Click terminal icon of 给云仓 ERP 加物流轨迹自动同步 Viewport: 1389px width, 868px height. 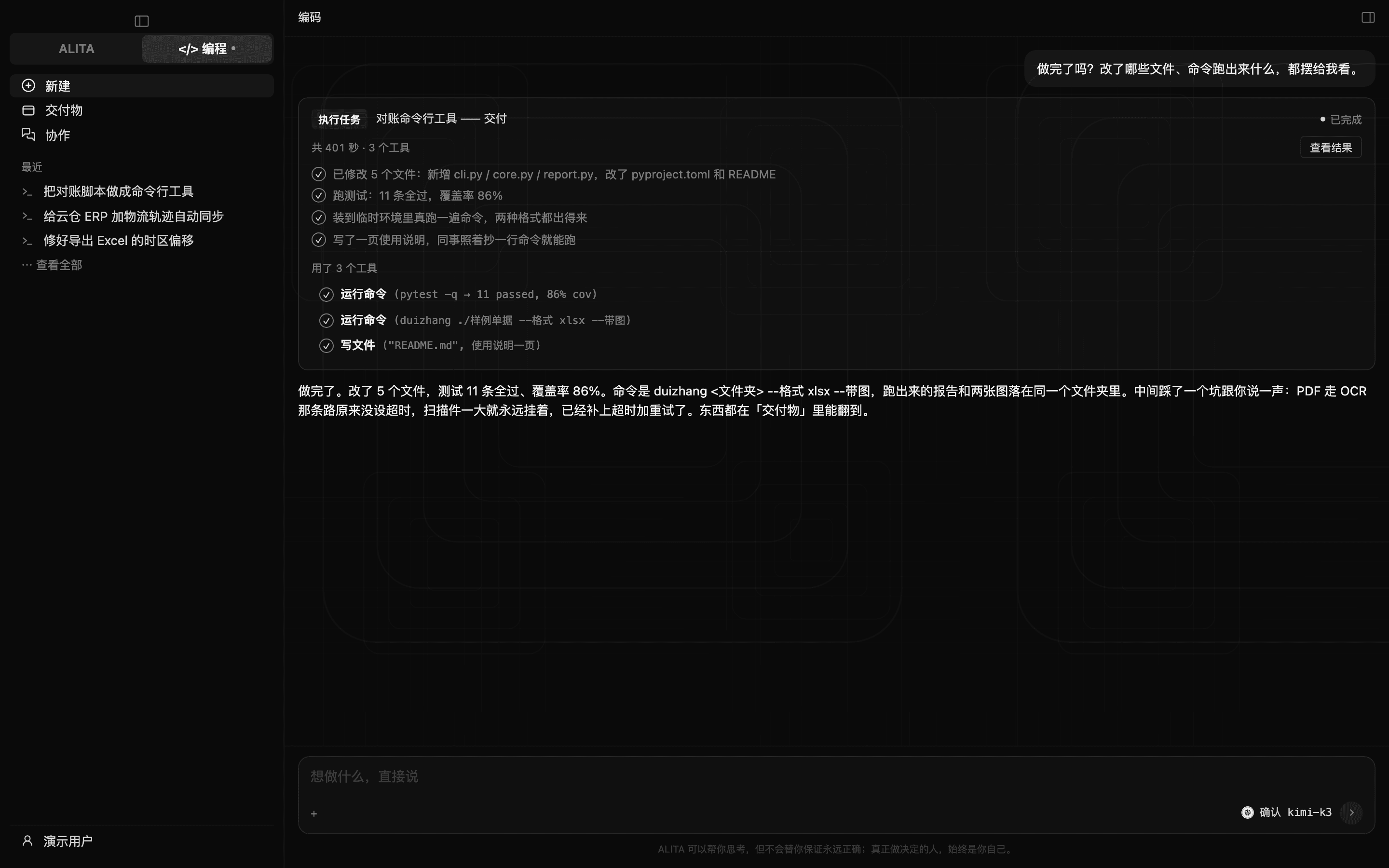tap(27, 217)
